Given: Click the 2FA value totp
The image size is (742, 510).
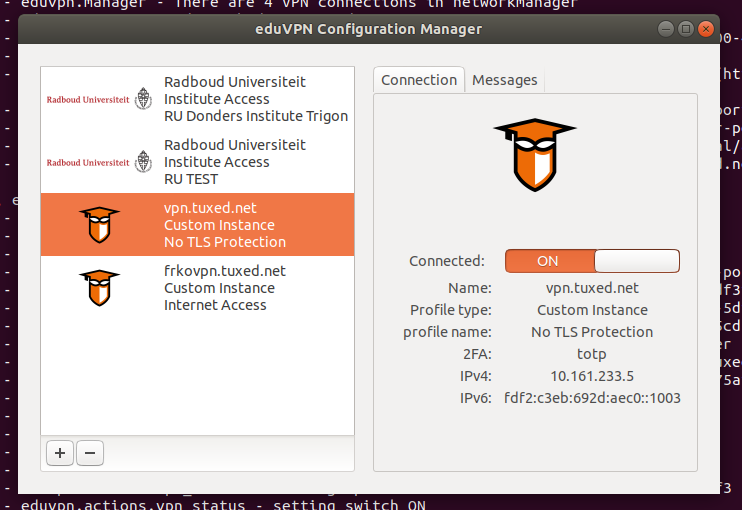Looking at the screenshot, I should click(592, 354).
